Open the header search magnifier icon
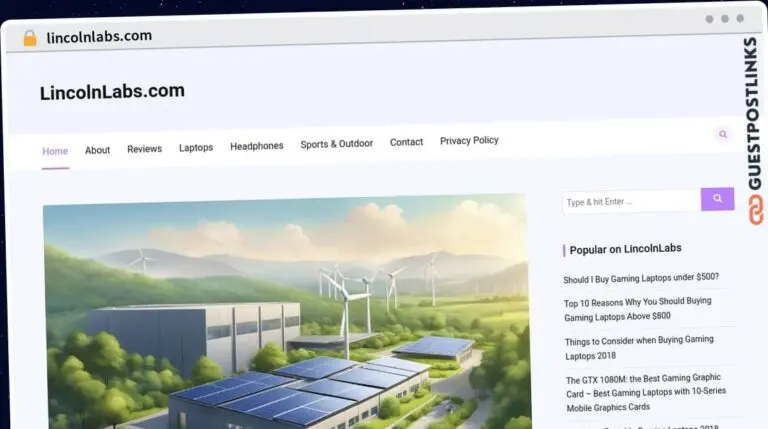Screen dimensions: 768x429 pyautogui.click(x=723, y=134)
